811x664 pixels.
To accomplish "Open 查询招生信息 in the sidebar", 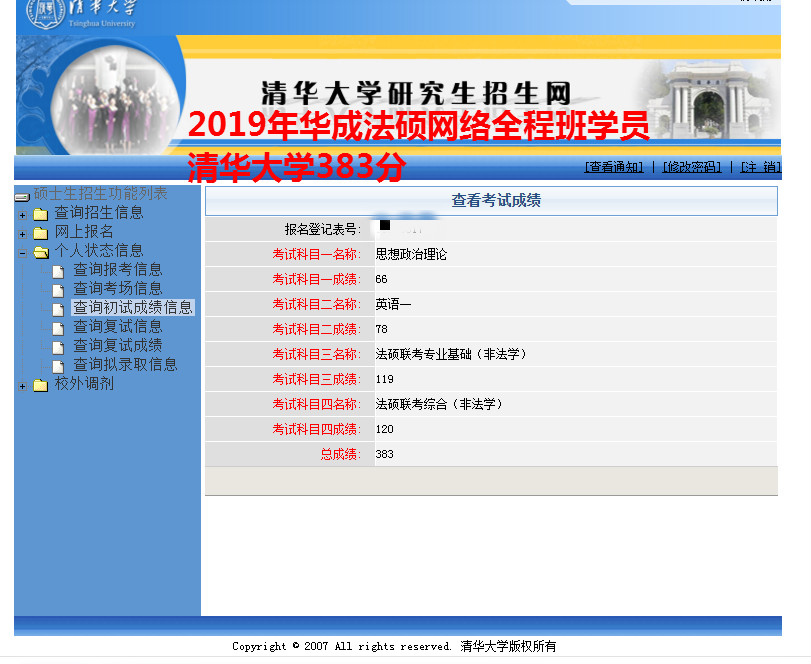I will 99,213.
